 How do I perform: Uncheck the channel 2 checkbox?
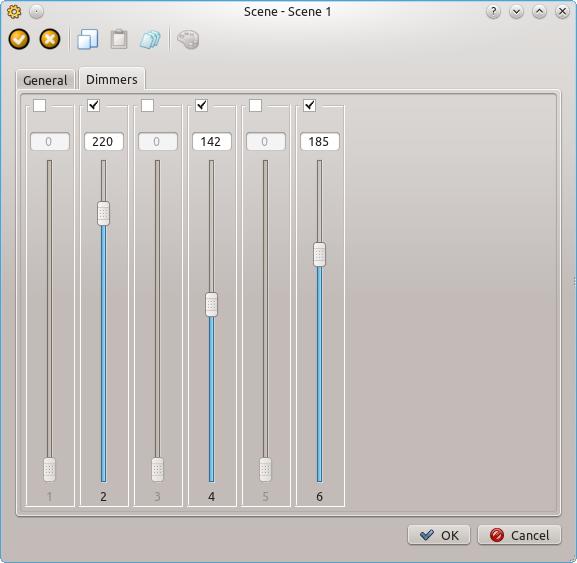93,106
